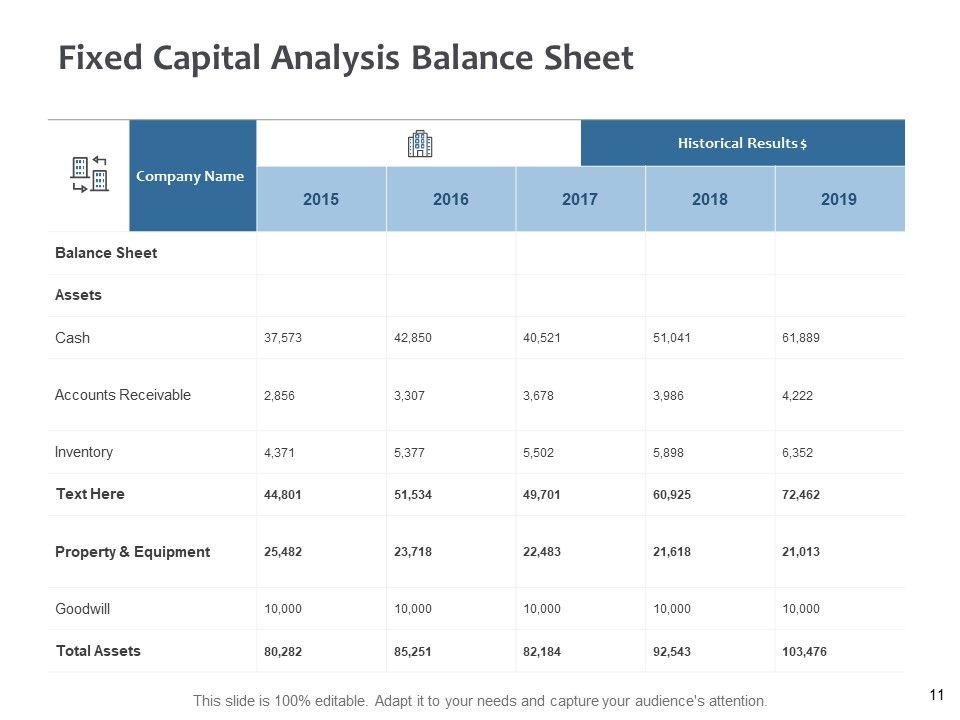The height and width of the screenshot is (720, 960).
Task: Select the 2019 column header
Action: click(x=839, y=199)
